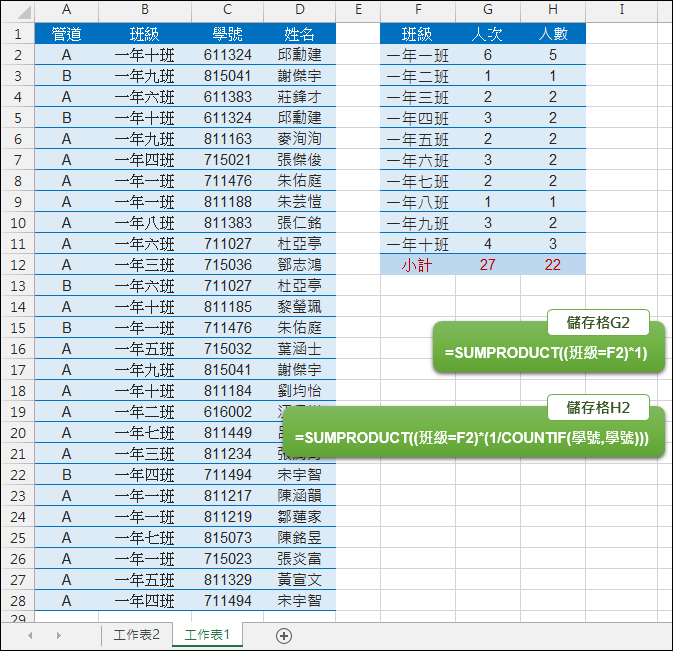Image resolution: width=673 pixels, height=651 pixels.
Task: Select cell with name 鄧志鴻
Action: pos(300,265)
